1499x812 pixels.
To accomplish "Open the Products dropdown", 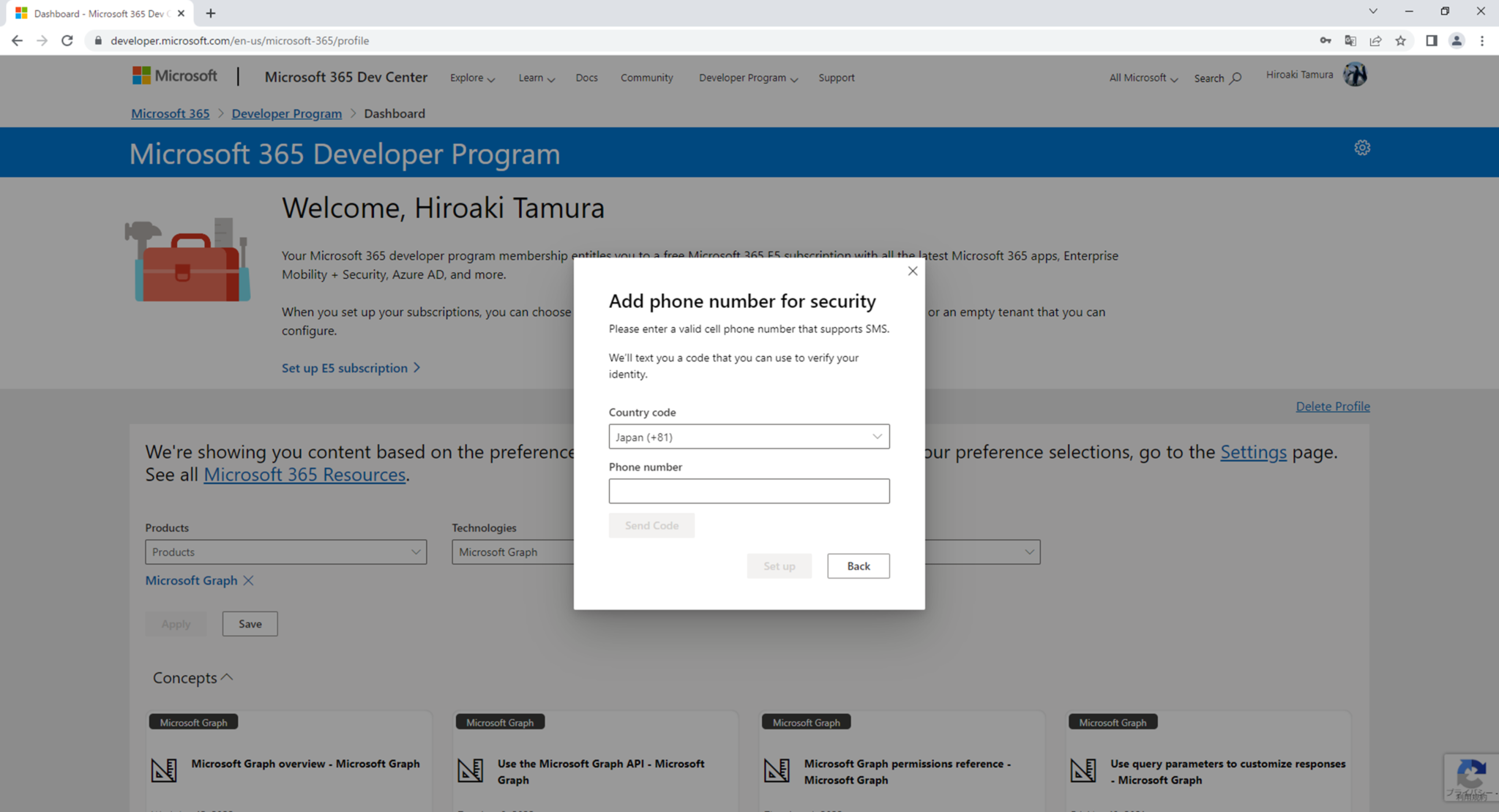I will pyautogui.click(x=285, y=552).
